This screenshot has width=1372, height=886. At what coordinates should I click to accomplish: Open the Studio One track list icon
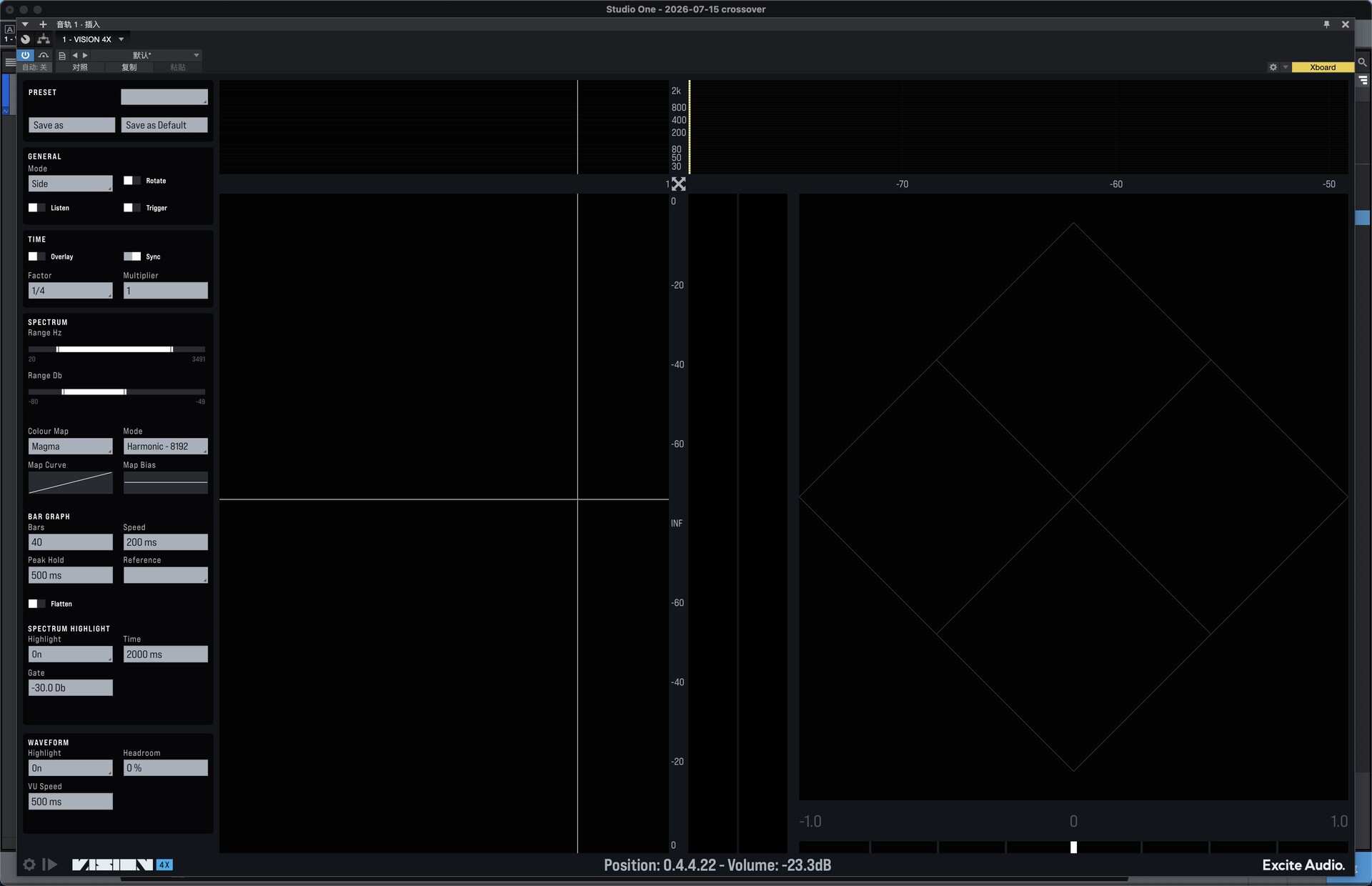tap(1363, 81)
